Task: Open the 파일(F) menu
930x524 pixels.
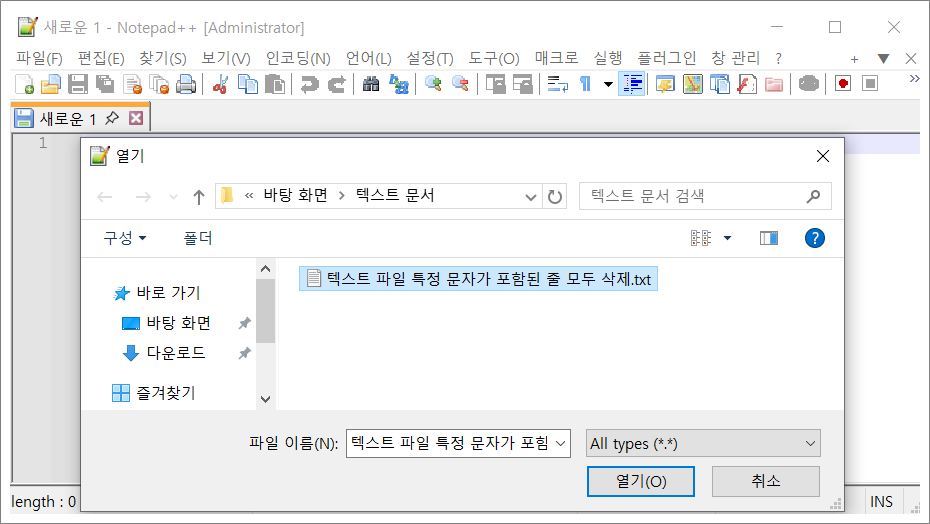Action: (39, 58)
